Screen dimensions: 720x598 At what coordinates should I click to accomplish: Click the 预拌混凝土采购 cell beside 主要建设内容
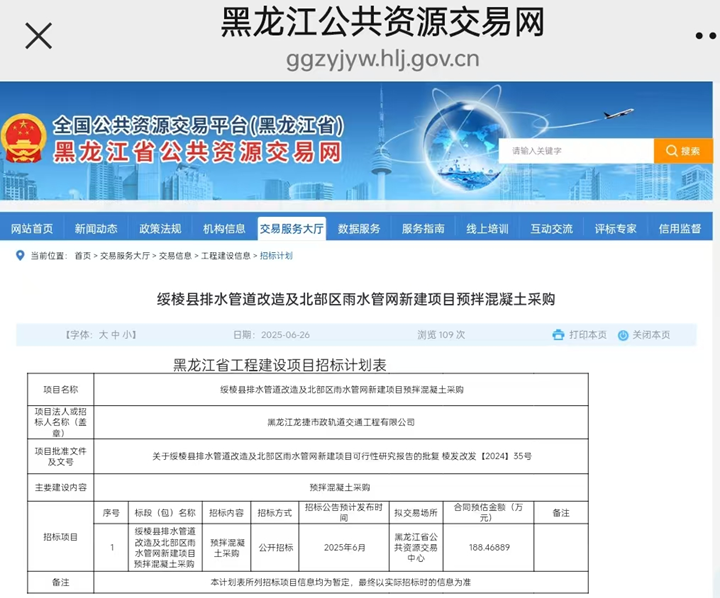click(340, 487)
